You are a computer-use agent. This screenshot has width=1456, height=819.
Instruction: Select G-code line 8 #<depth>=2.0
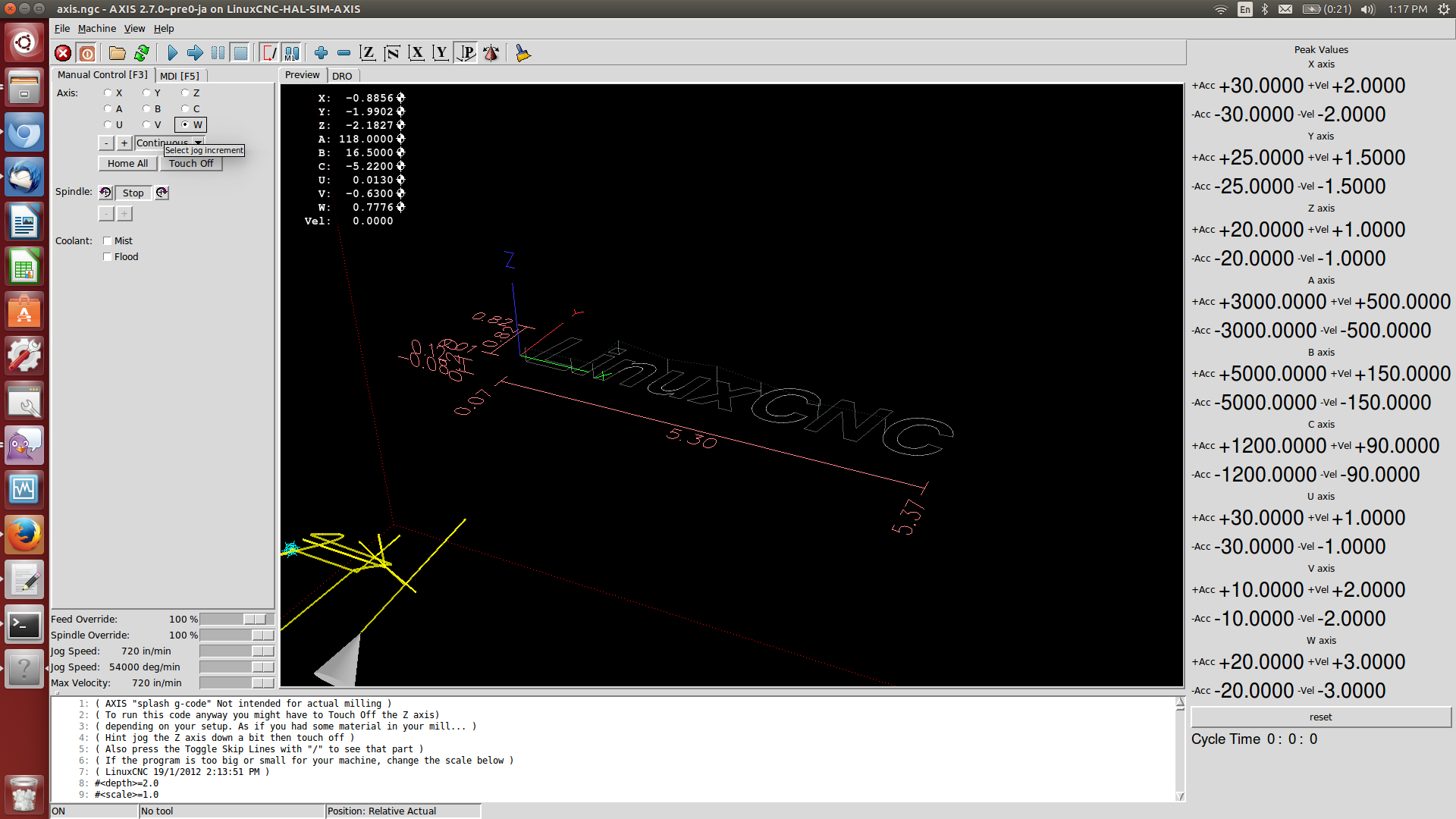(127, 783)
